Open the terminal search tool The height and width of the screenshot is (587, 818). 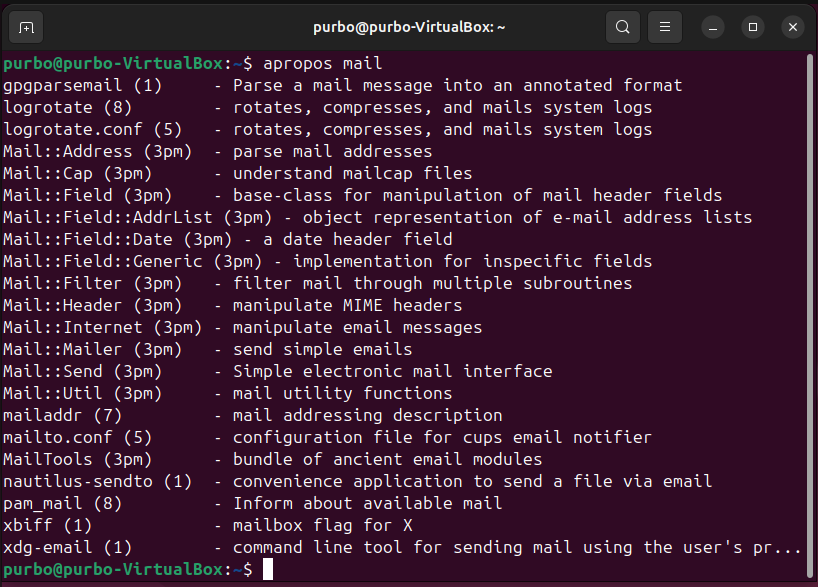tap(622, 27)
